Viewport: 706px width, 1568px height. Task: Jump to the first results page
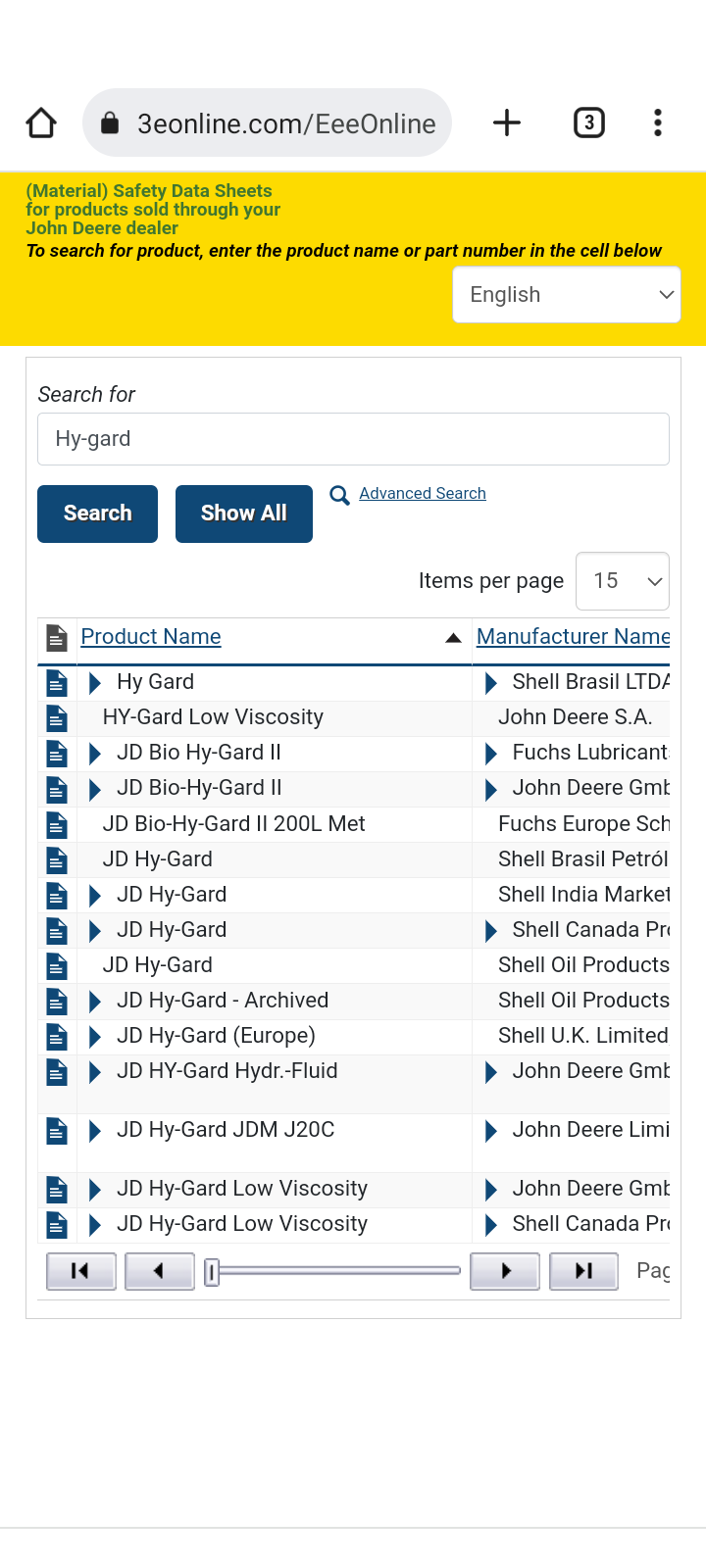(81, 1271)
